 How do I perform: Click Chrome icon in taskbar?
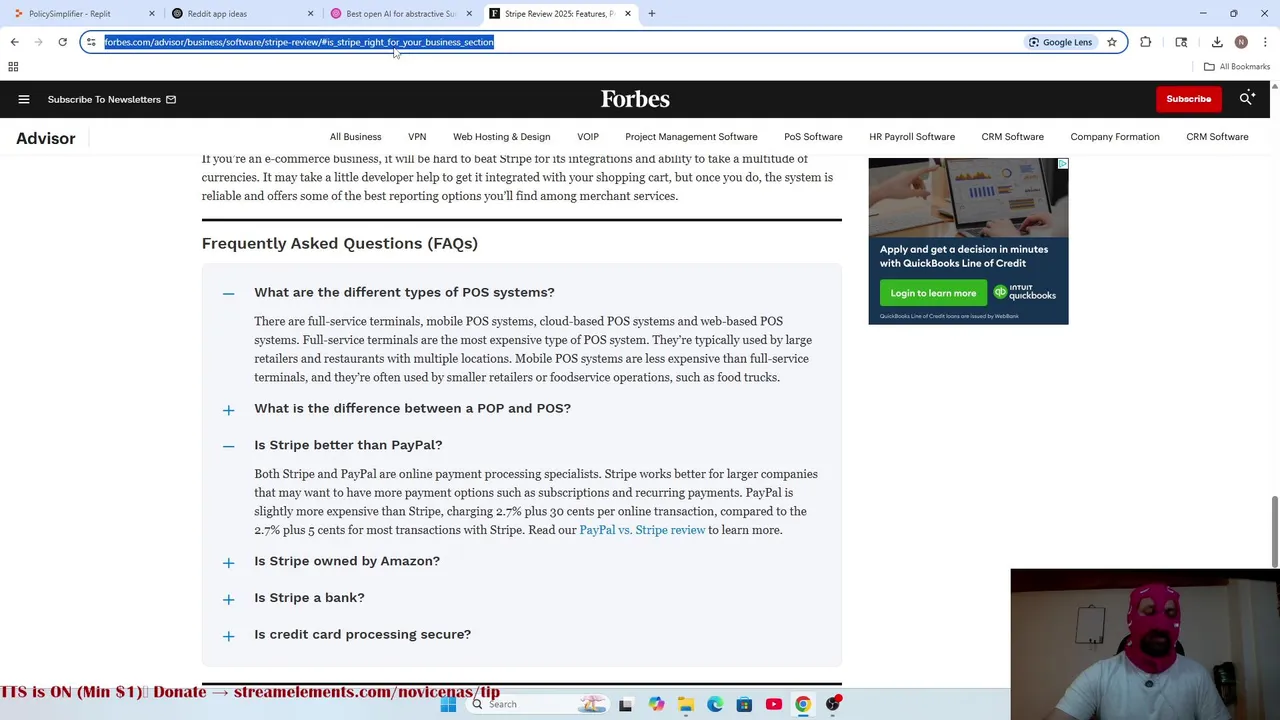coord(803,704)
